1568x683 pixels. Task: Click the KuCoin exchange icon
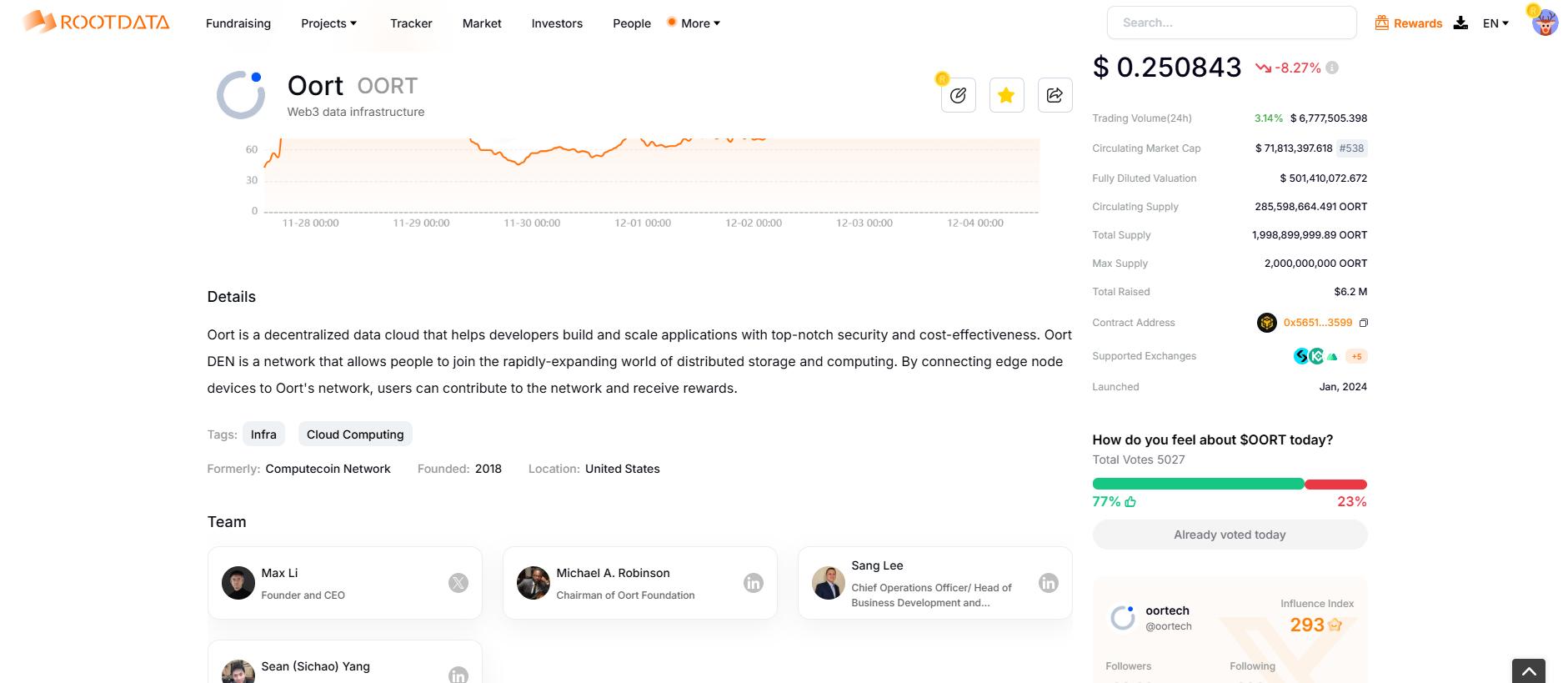pos(1316,356)
